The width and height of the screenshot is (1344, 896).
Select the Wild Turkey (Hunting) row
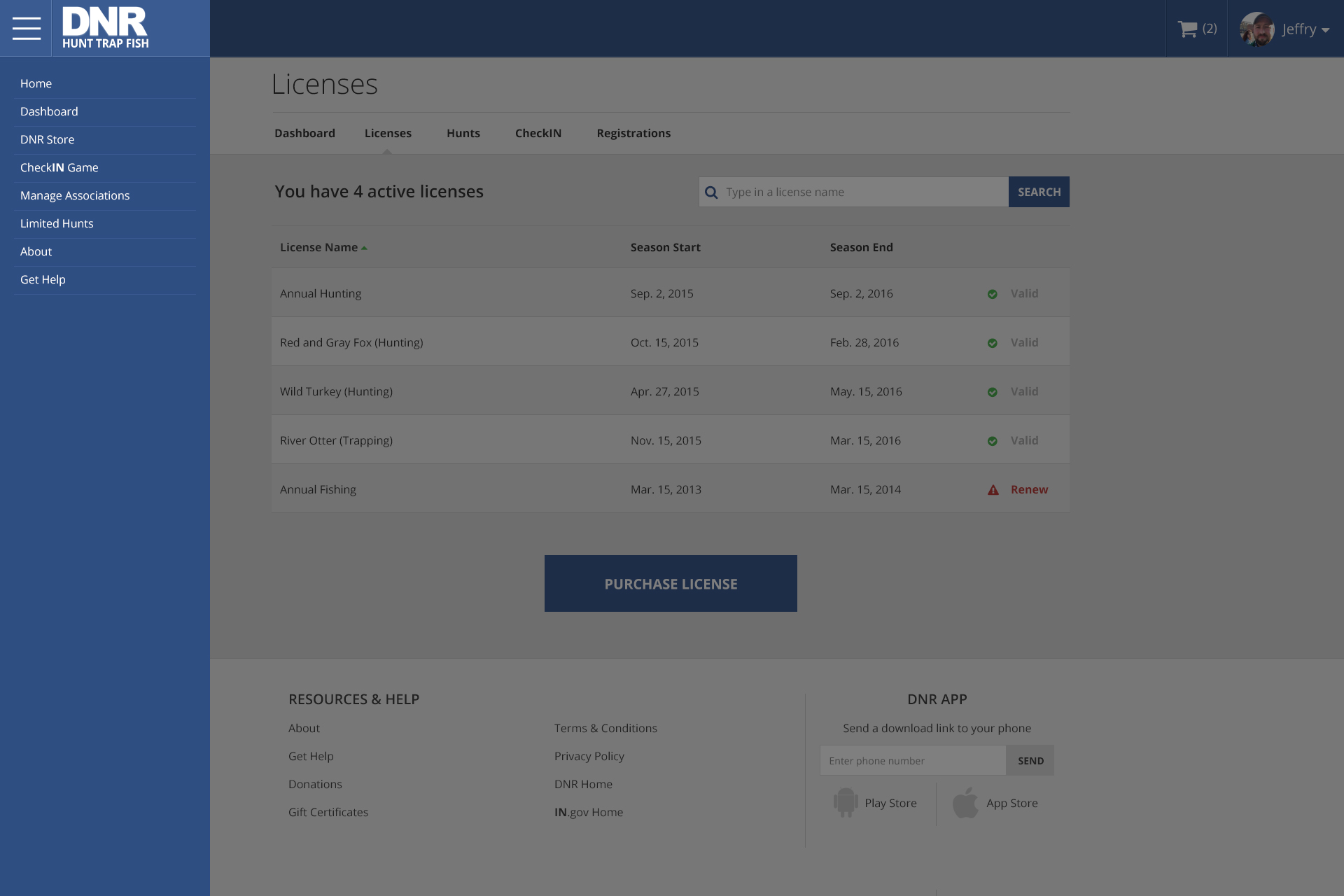click(671, 391)
